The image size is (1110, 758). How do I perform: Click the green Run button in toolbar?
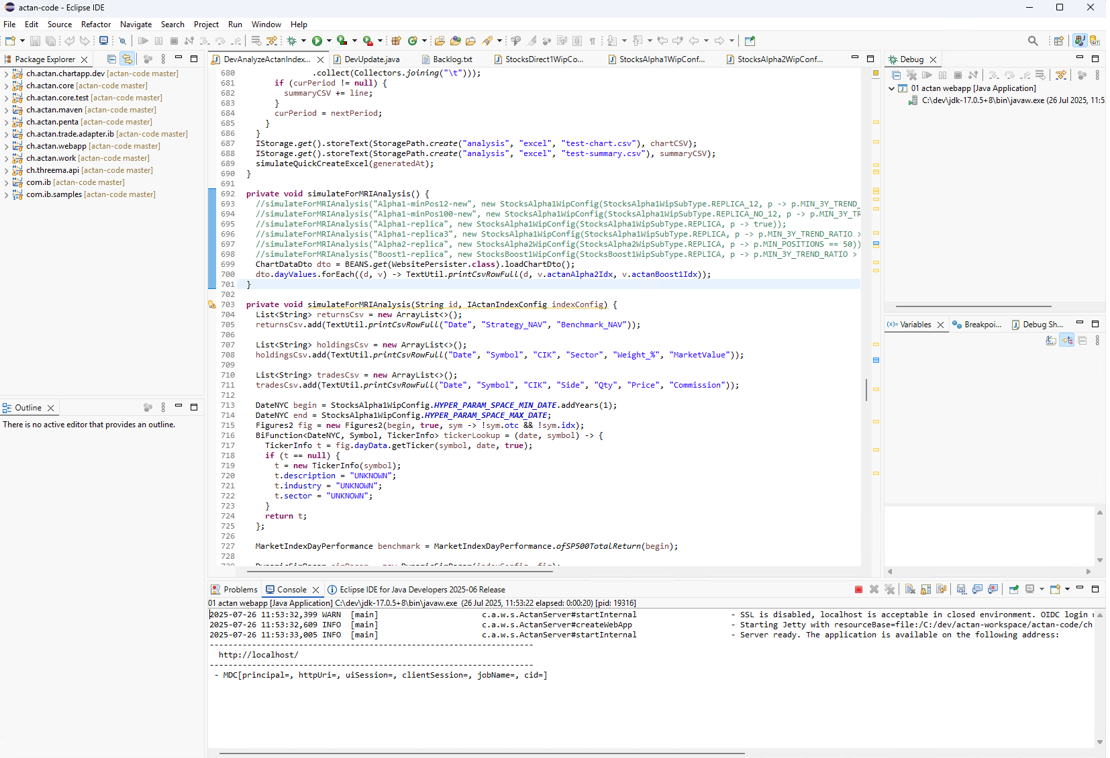pyautogui.click(x=317, y=41)
